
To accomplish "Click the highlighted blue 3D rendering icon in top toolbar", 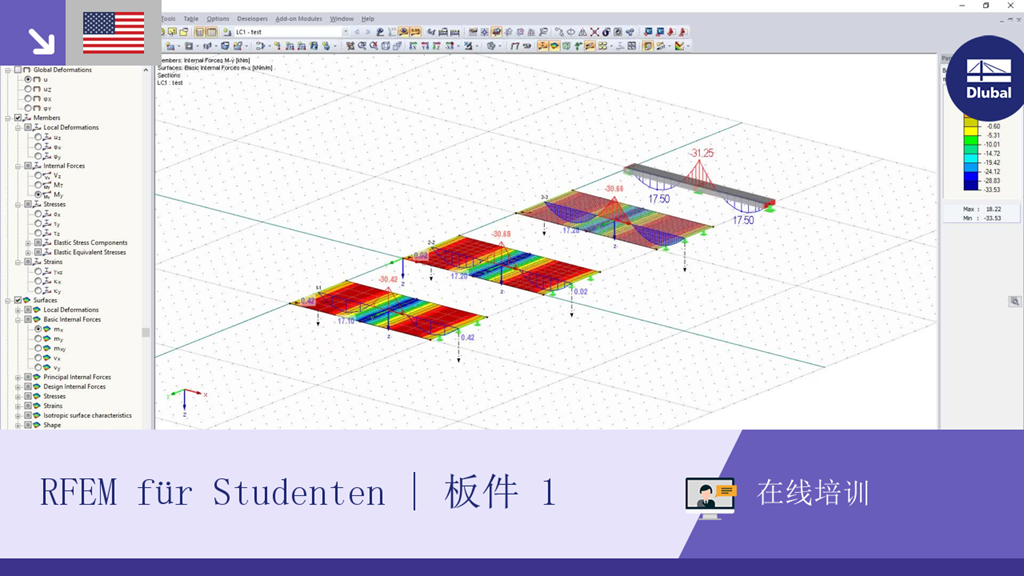I will pyautogui.click(x=497, y=31).
